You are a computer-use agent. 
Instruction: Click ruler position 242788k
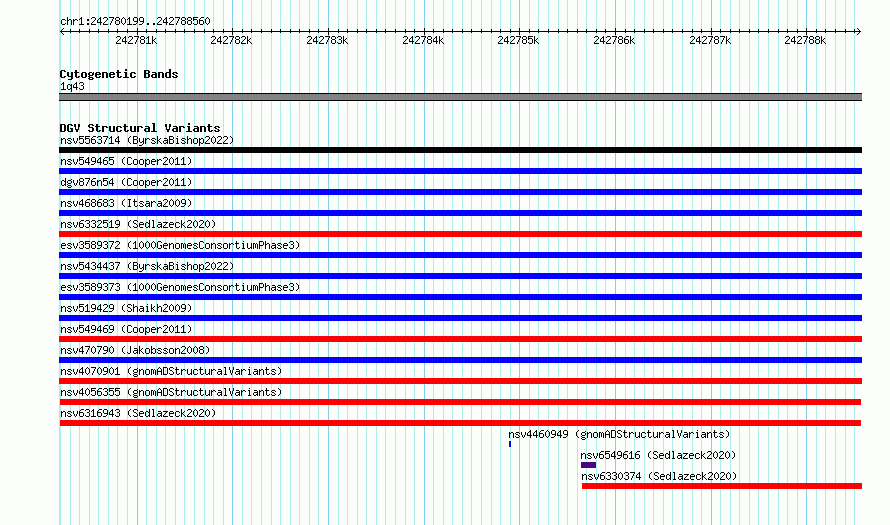(x=805, y=40)
